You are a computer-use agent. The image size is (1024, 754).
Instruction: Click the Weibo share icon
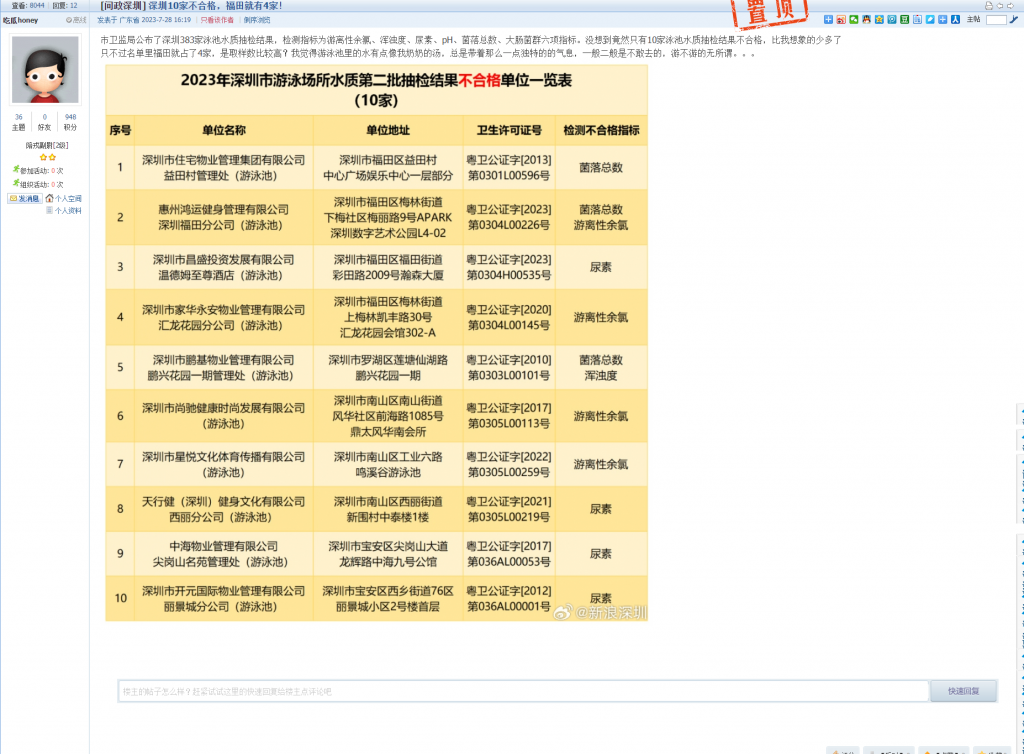(841, 20)
